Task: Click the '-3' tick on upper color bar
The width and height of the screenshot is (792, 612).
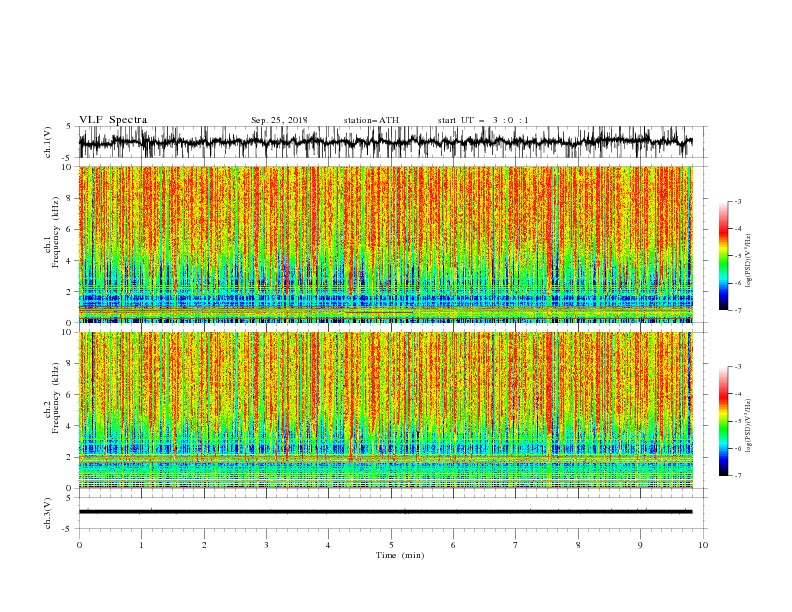Action: coord(737,201)
